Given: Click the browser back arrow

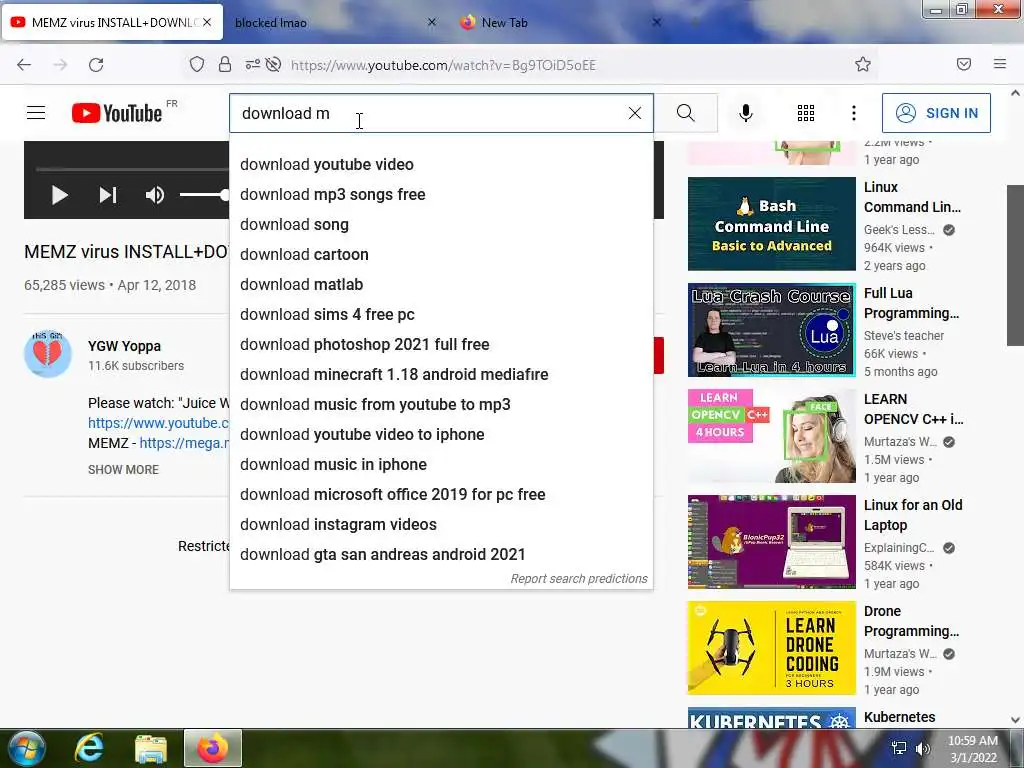Looking at the screenshot, I should click(x=24, y=65).
